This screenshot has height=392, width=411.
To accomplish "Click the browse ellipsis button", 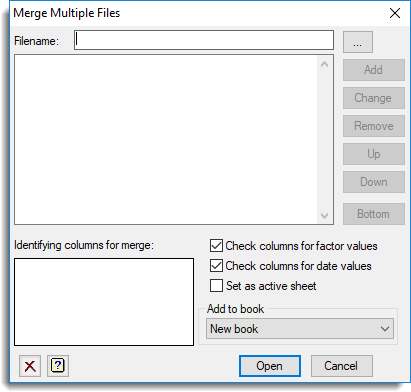I will [x=358, y=42].
